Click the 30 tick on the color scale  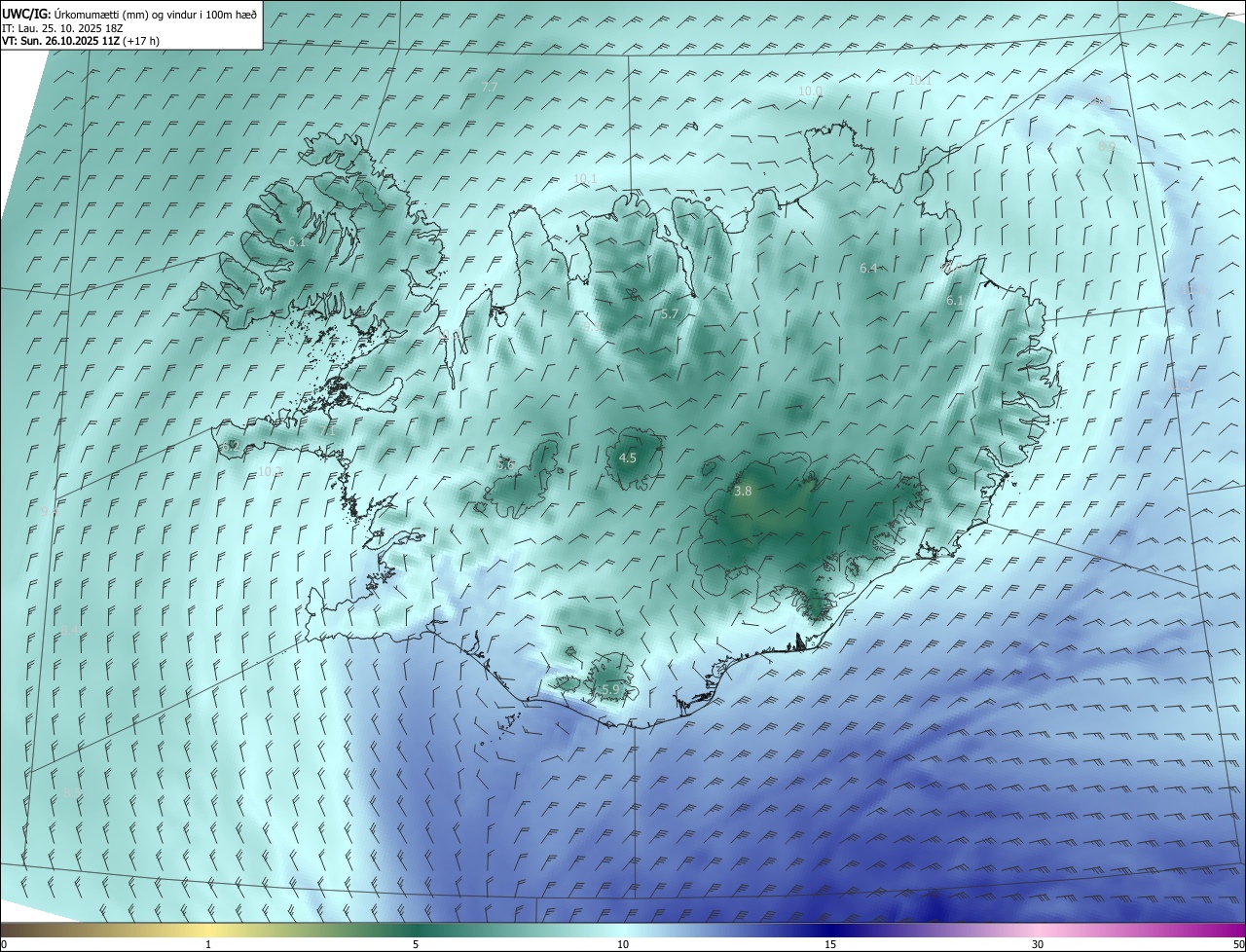click(1038, 944)
